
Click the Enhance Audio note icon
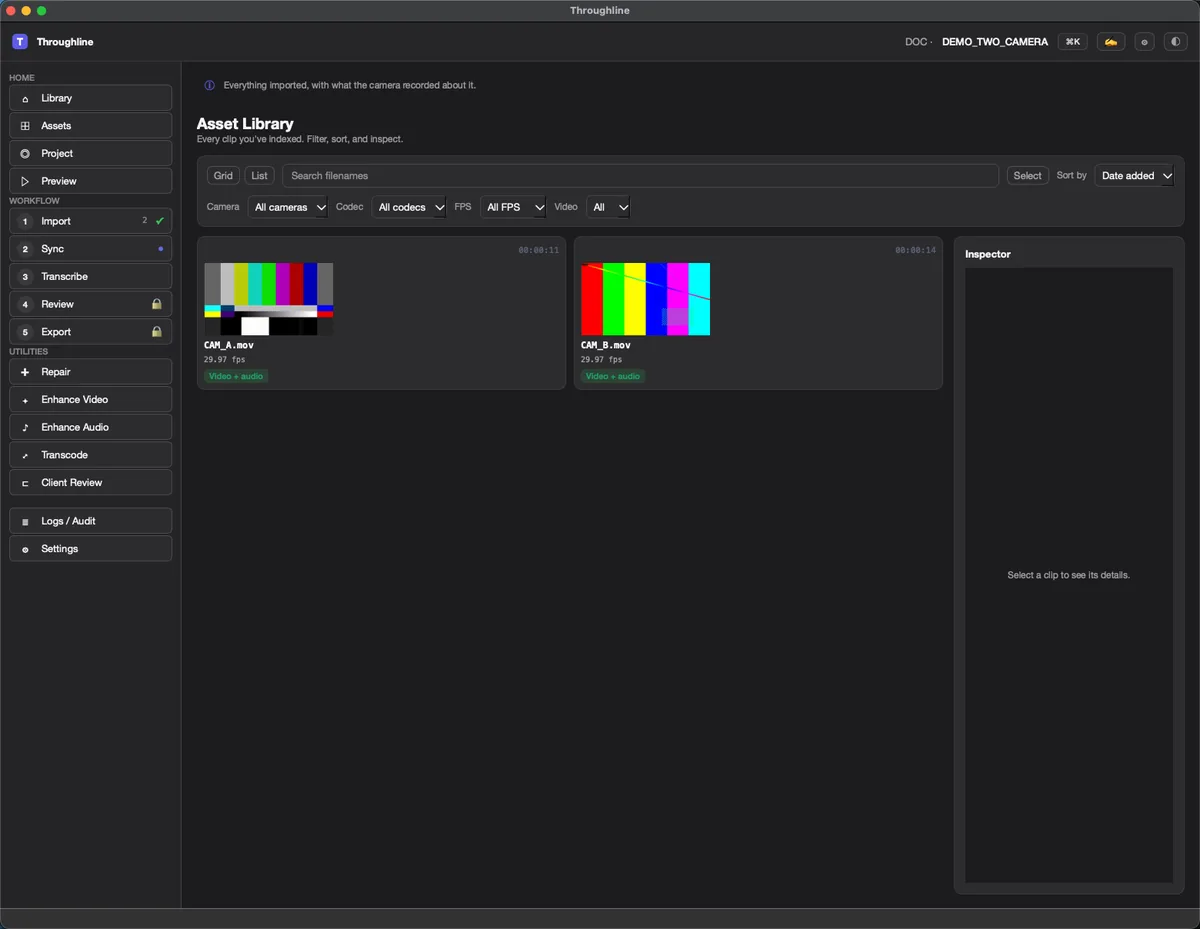[25, 427]
